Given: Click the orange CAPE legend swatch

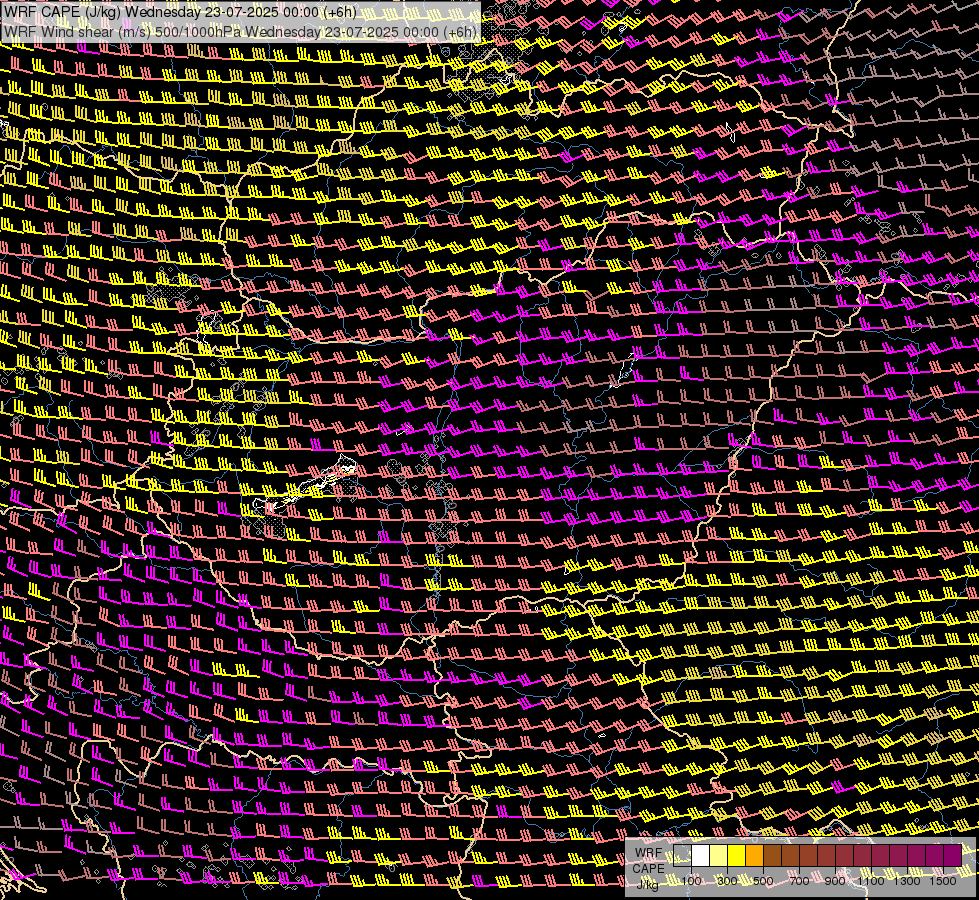Looking at the screenshot, I should pyautogui.click(x=754, y=856).
